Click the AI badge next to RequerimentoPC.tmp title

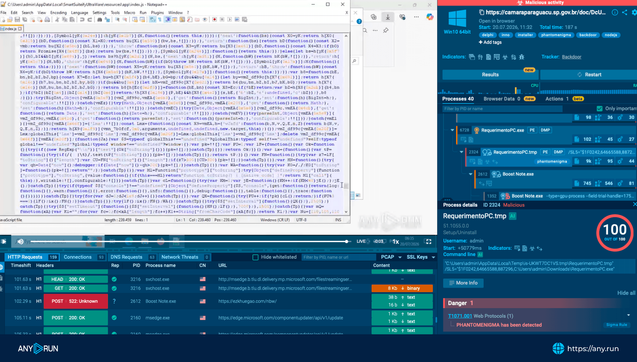point(513,216)
